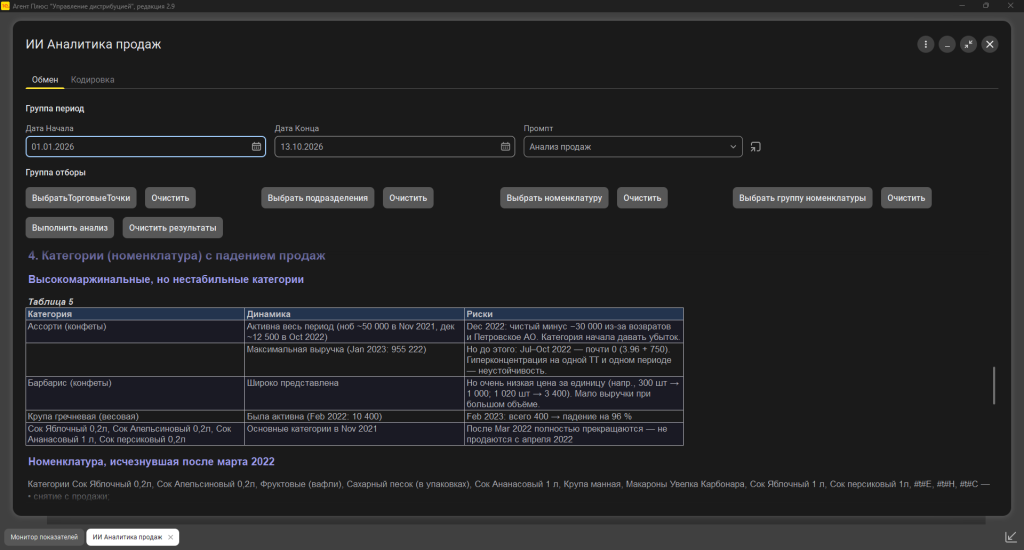This screenshot has width=1024, height=550.
Task: Click the vertical scrollbar of results area
Action: pos(994,385)
